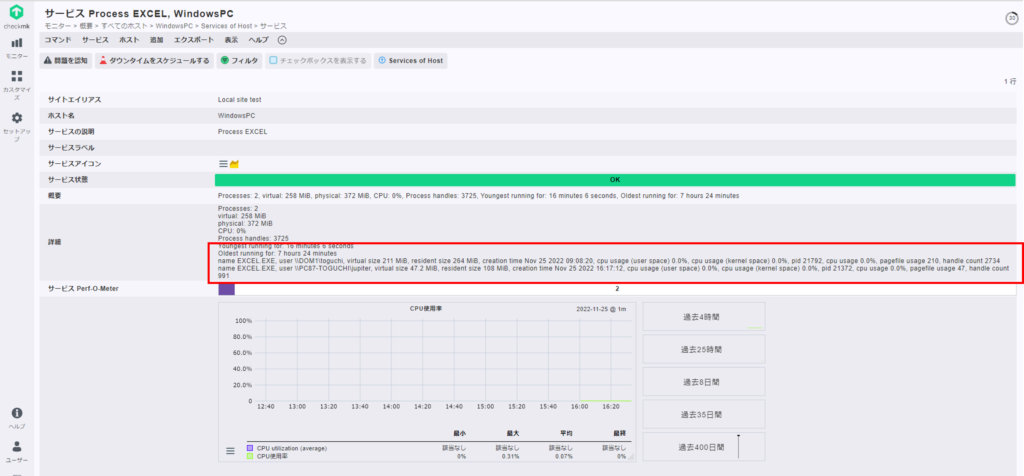Open the モニター sidebar menu
Image resolution: width=1024 pixels, height=476 pixels.
[17, 48]
